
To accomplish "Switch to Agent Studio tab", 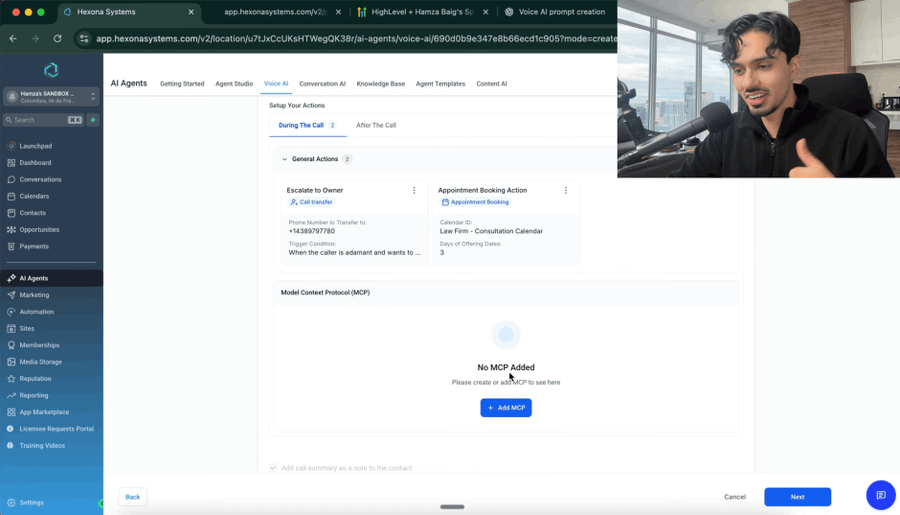I will coord(234,84).
